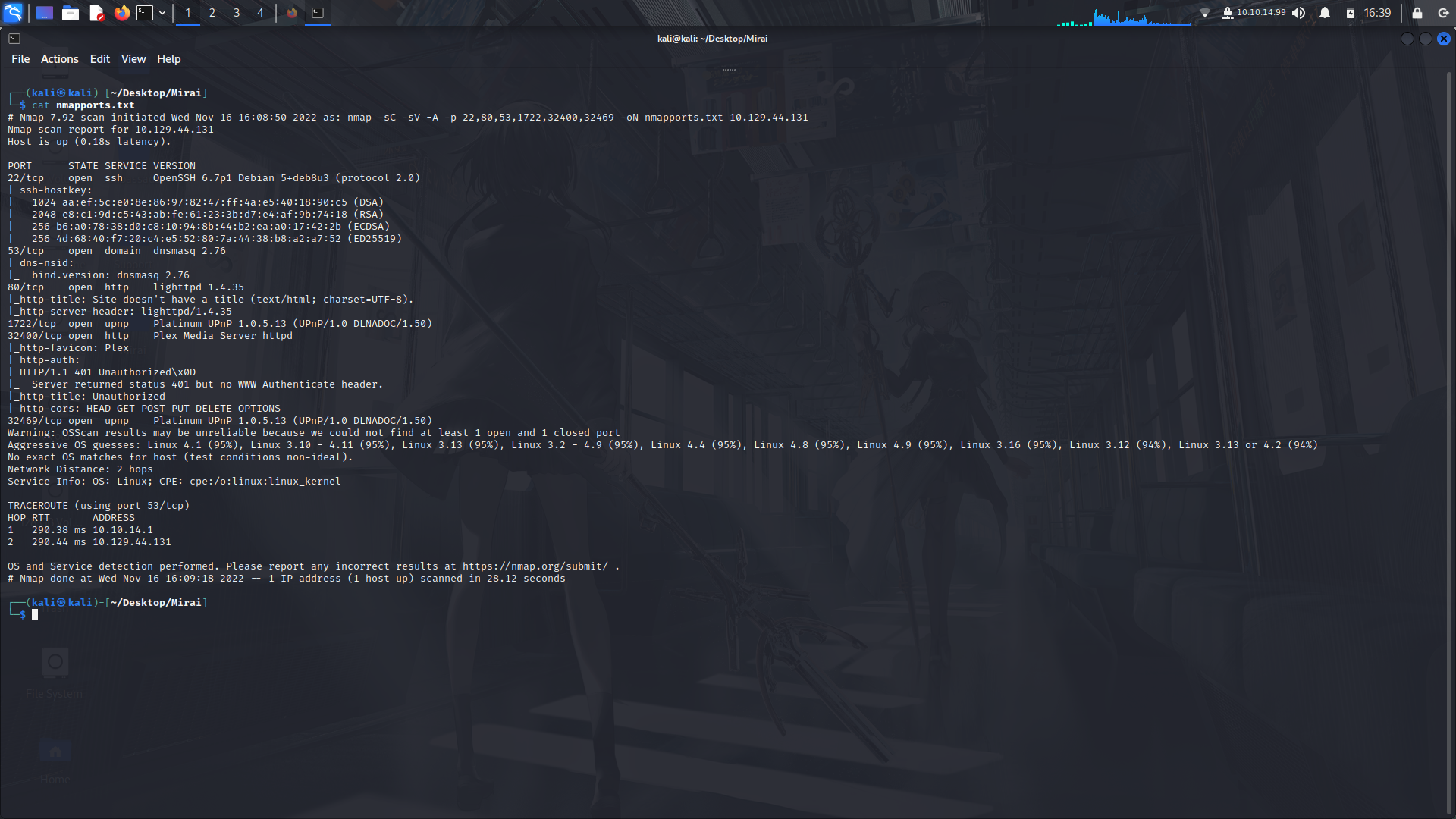This screenshot has width=1456, height=819.
Task: Open terminal emulator launcher in panel
Action: coord(145,13)
